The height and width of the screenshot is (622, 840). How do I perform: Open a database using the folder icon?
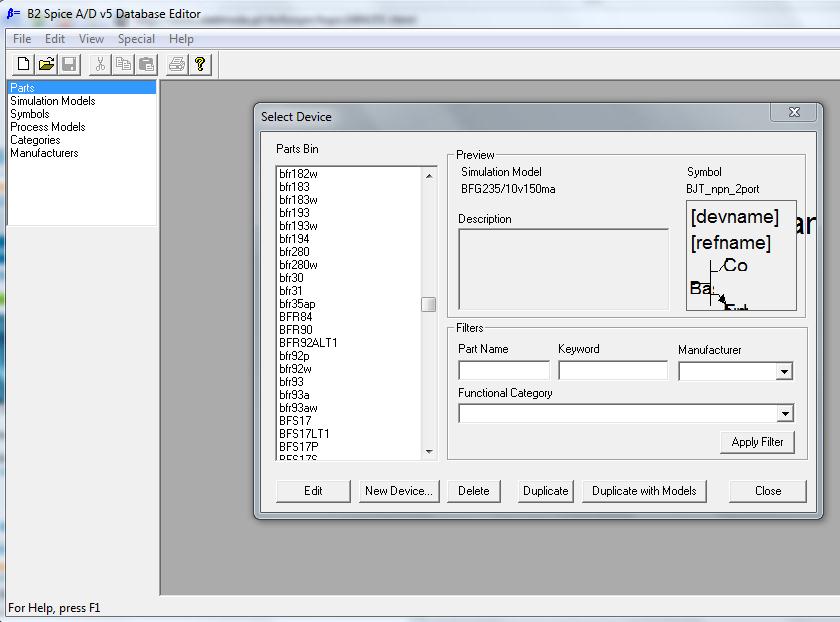[46, 64]
